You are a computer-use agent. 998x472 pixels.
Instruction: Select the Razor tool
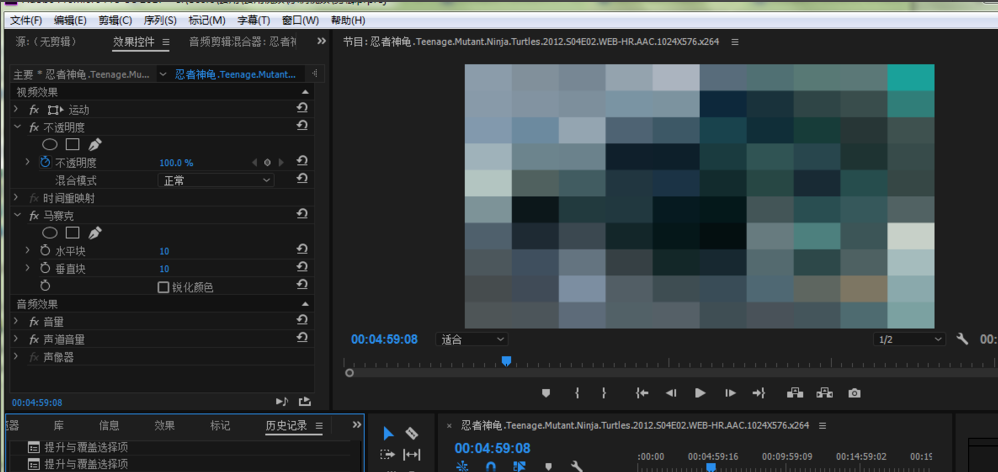[412, 433]
